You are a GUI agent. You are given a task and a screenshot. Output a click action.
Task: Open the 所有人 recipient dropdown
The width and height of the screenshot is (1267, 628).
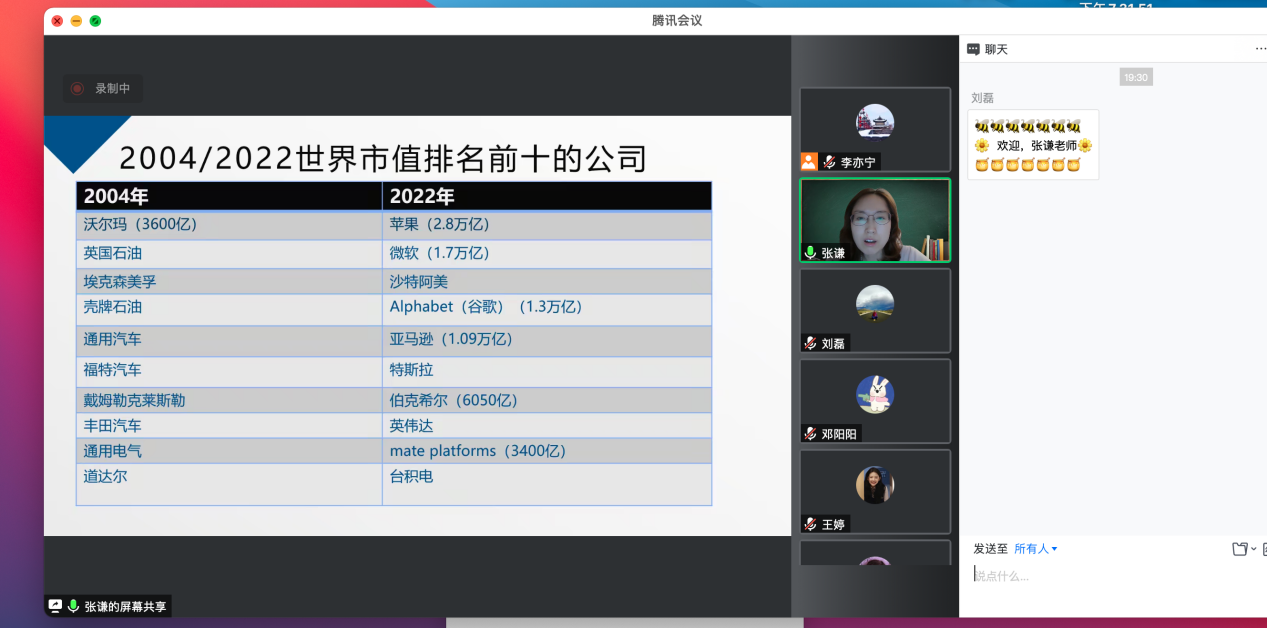1035,548
